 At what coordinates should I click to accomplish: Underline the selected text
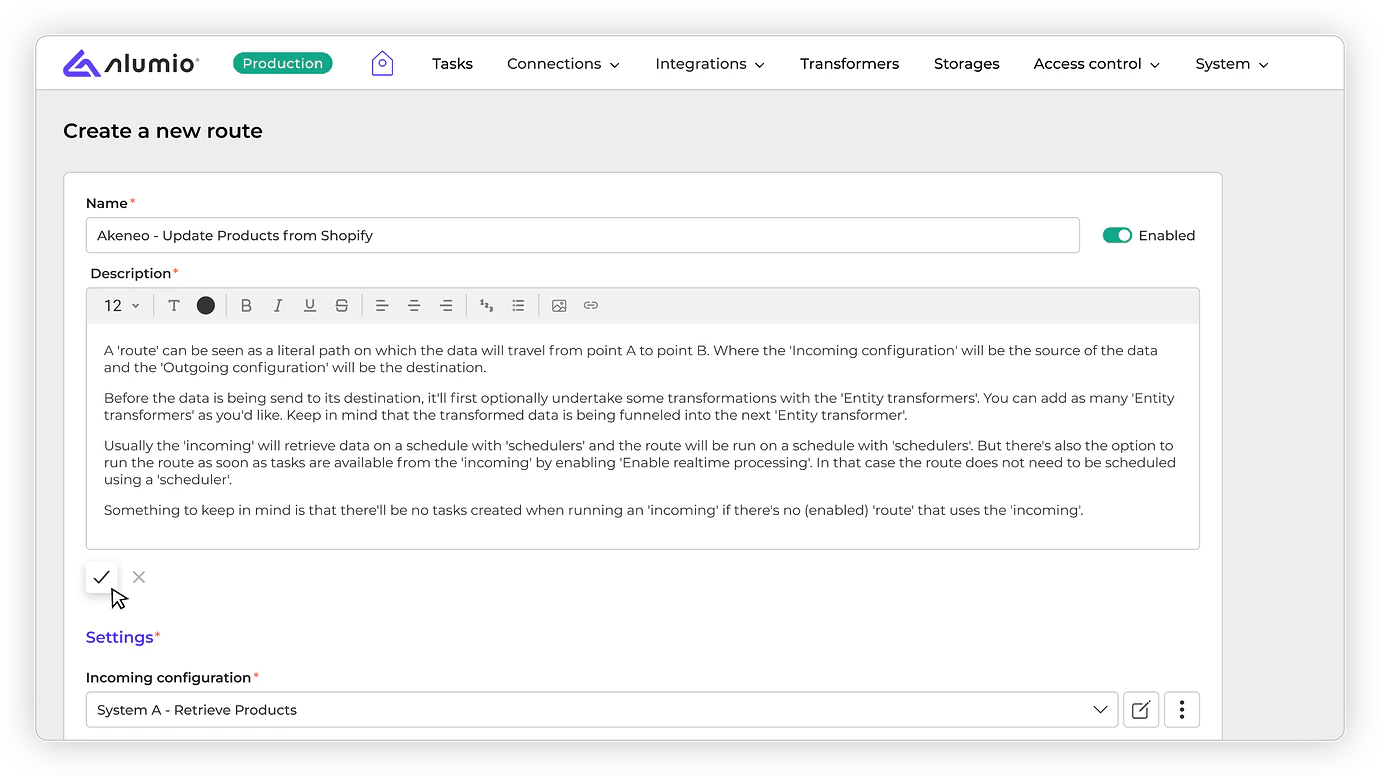coord(310,306)
